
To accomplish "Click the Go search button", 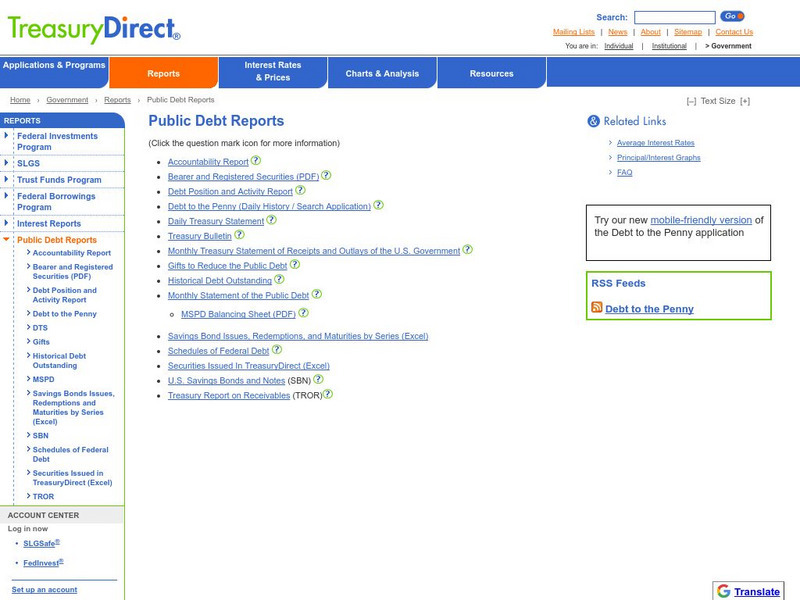I will point(731,15).
